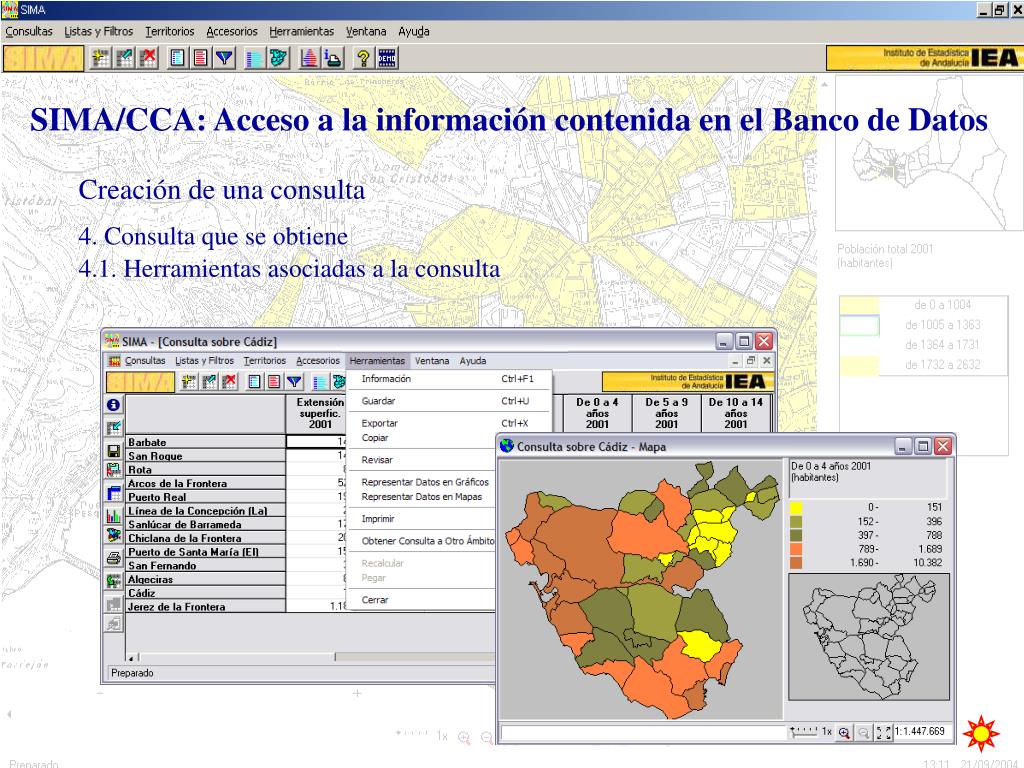Open the Ayuda menu in main menu bar
The height and width of the screenshot is (768, 1024).
414,31
